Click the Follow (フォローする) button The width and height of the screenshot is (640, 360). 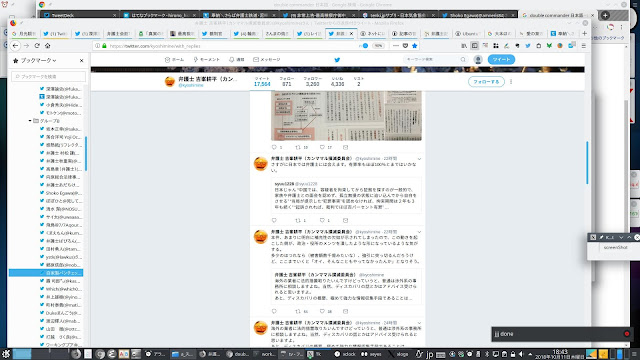(x=486, y=82)
